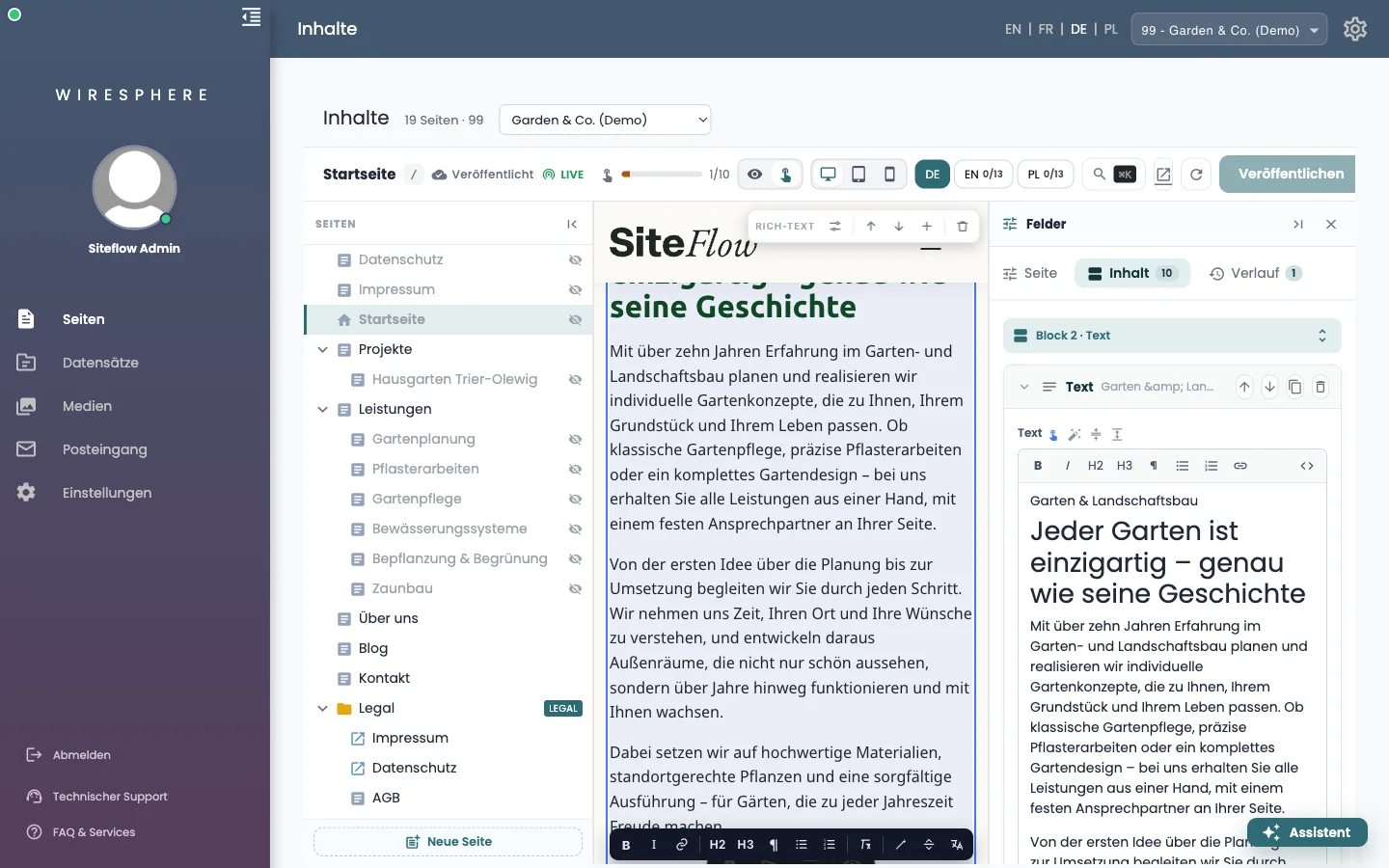This screenshot has width=1389, height=868.
Task: Open the 99 - Garden & Co. top selector
Action: pyautogui.click(x=1229, y=30)
